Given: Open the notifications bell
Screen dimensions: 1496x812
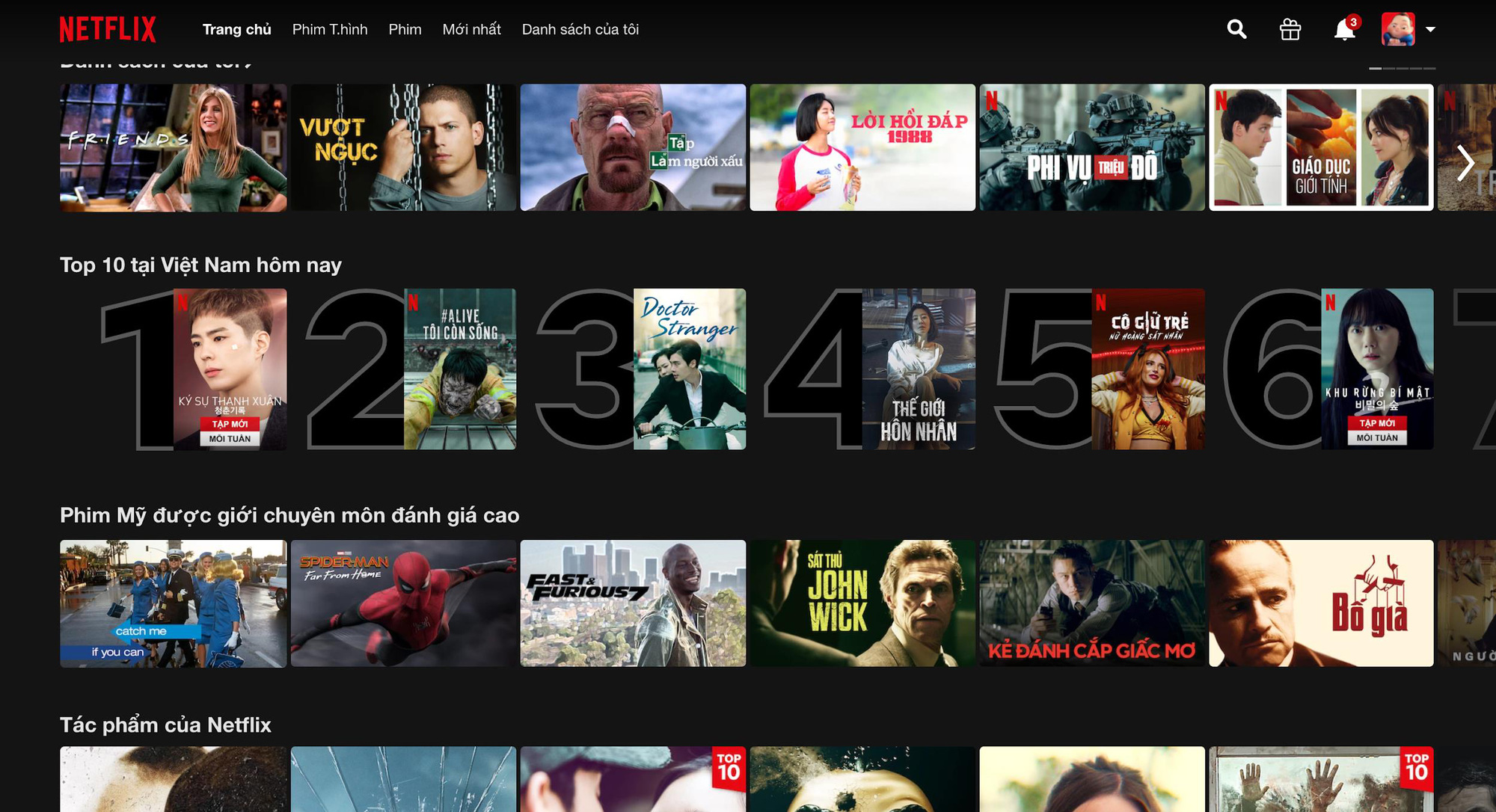Looking at the screenshot, I should coord(1345,28).
